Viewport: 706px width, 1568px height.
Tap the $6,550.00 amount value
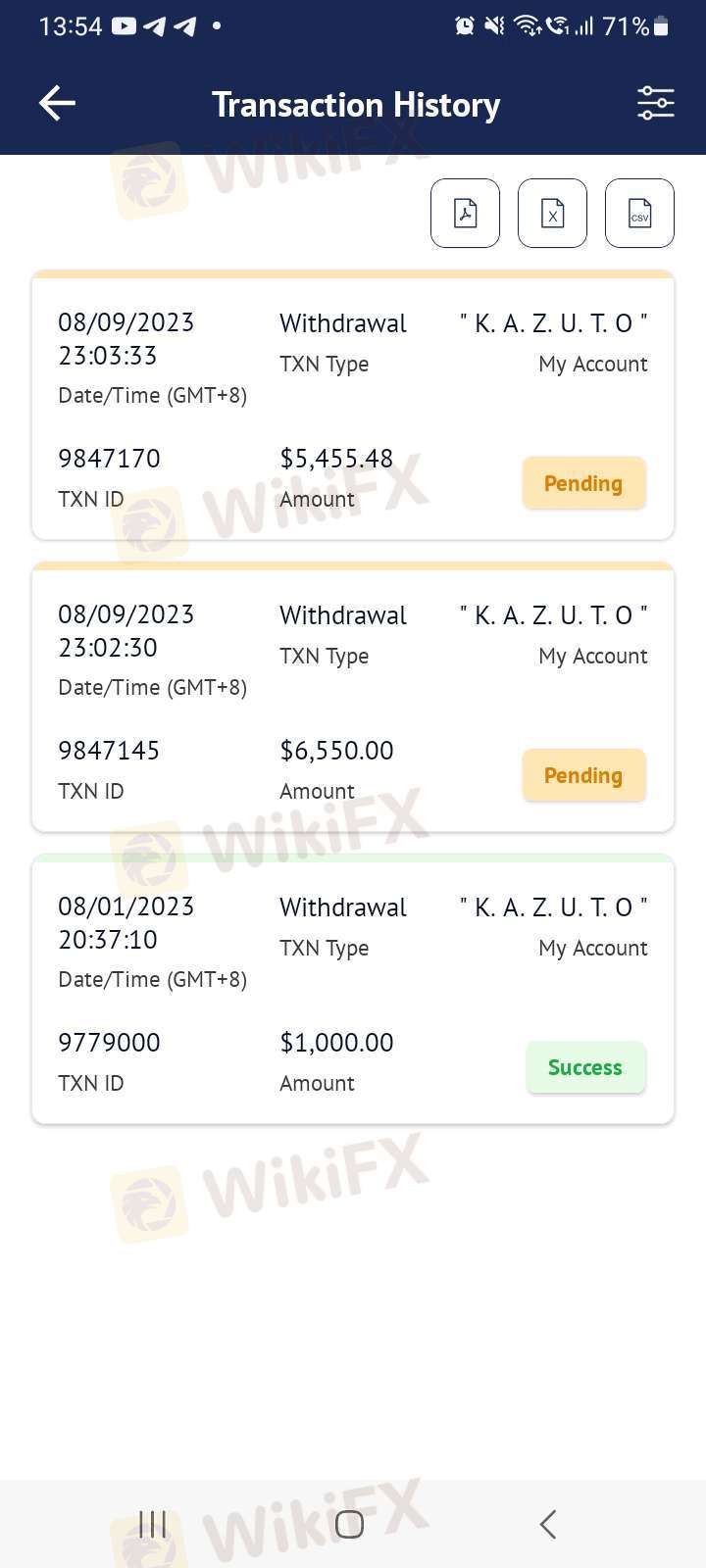(336, 751)
